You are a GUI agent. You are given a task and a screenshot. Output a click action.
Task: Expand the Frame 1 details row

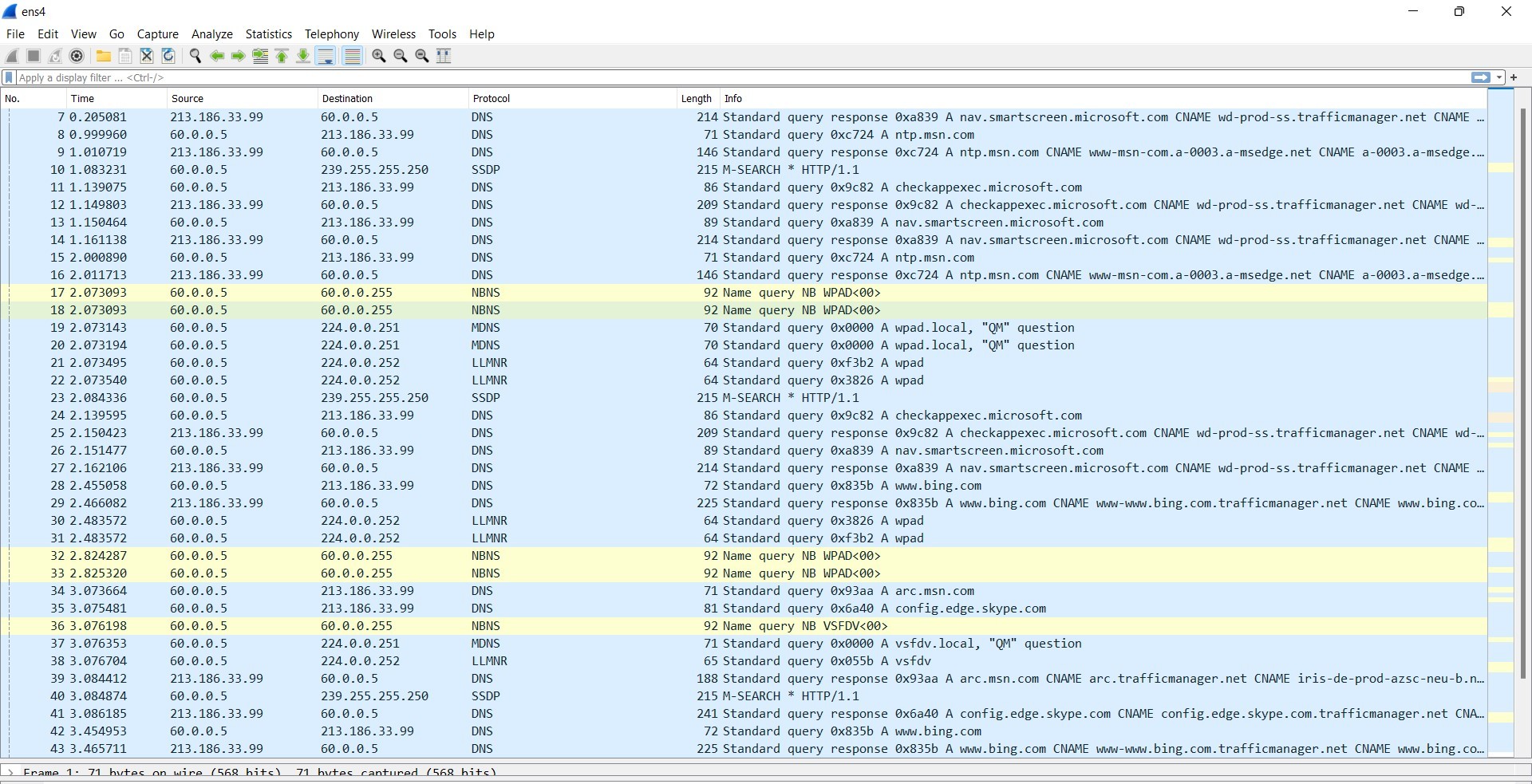(x=10, y=772)
